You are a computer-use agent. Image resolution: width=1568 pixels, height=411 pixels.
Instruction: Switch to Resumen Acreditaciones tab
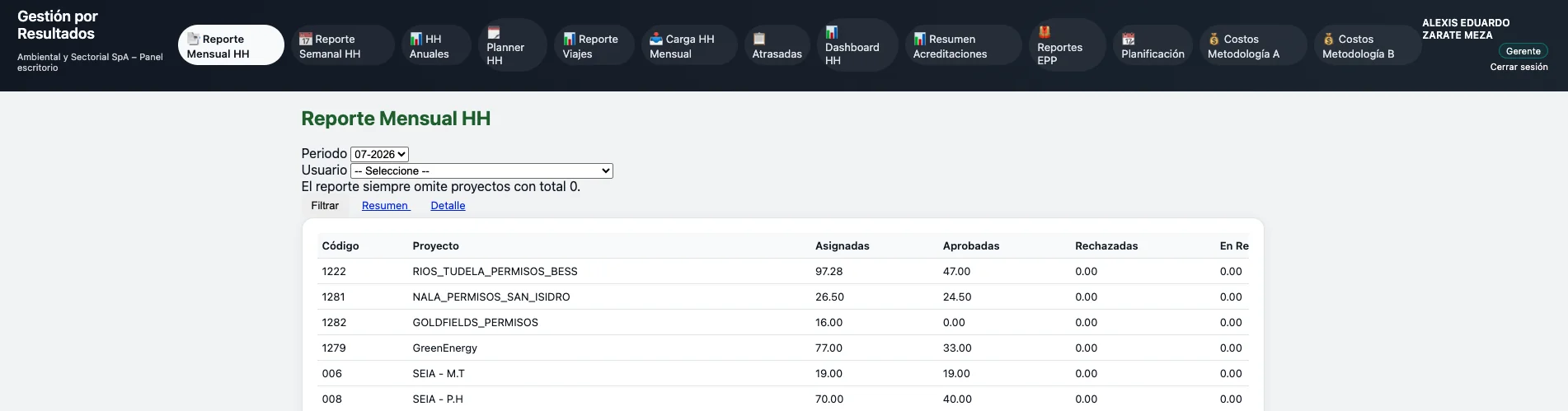[963, 46]
